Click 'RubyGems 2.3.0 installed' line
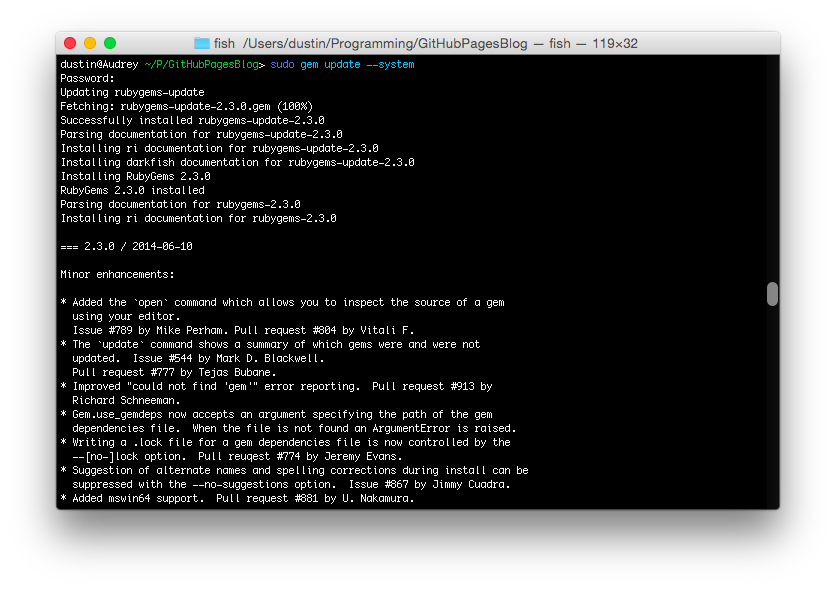Image resolution: width=836 pixels, height=590 pixels. (x=132, y=190)
